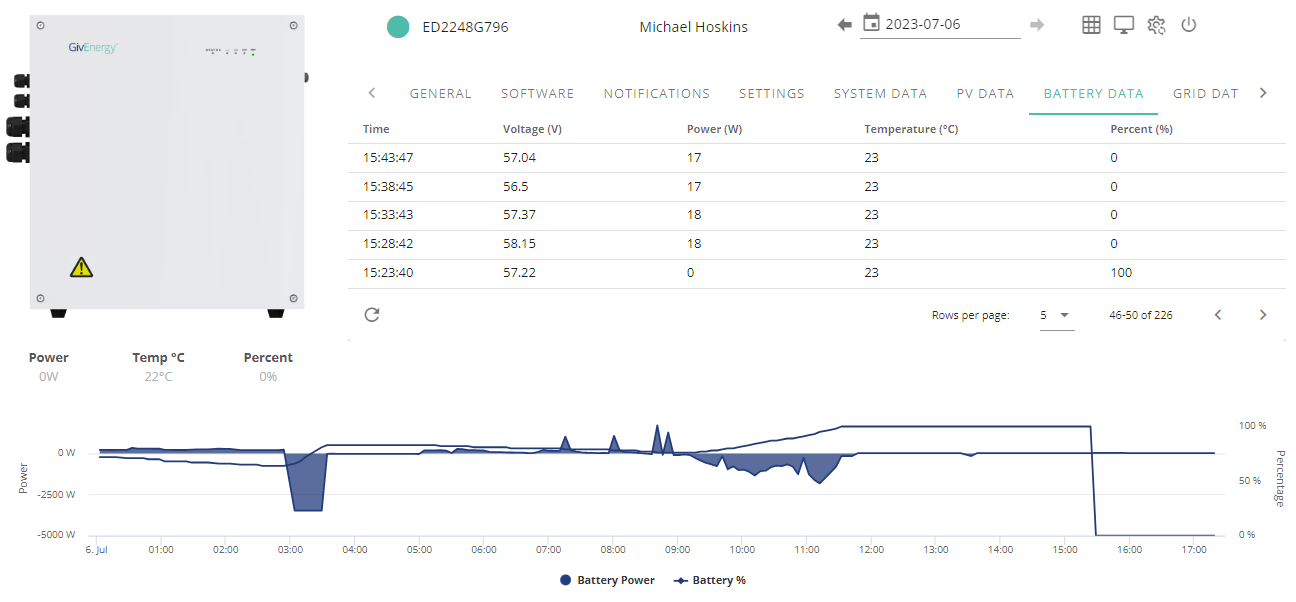
Task: Go to the previous page of table rows
Action: tap(1218, 315)
